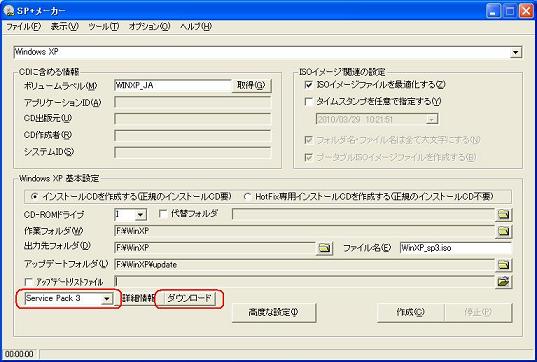The height and width of the screenshot is (362, 537).
Task: Expand the Windows XP OS selection dropdown
Action: click(515, 52)
